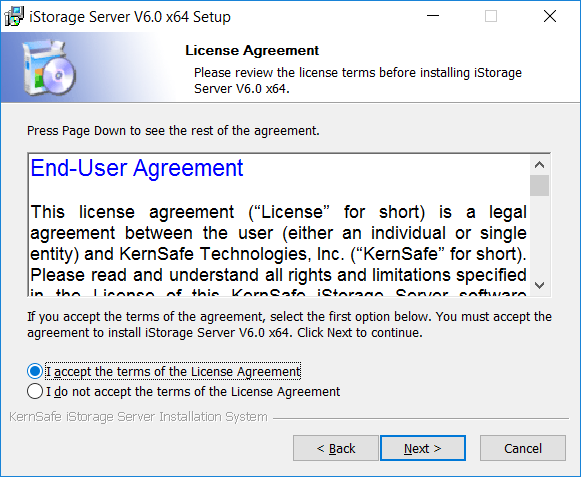The width and height of the screenshot is (581, 477).
Task: Click 'KernSafe iStorage Server Installation System' branding text
Action: 138,417
